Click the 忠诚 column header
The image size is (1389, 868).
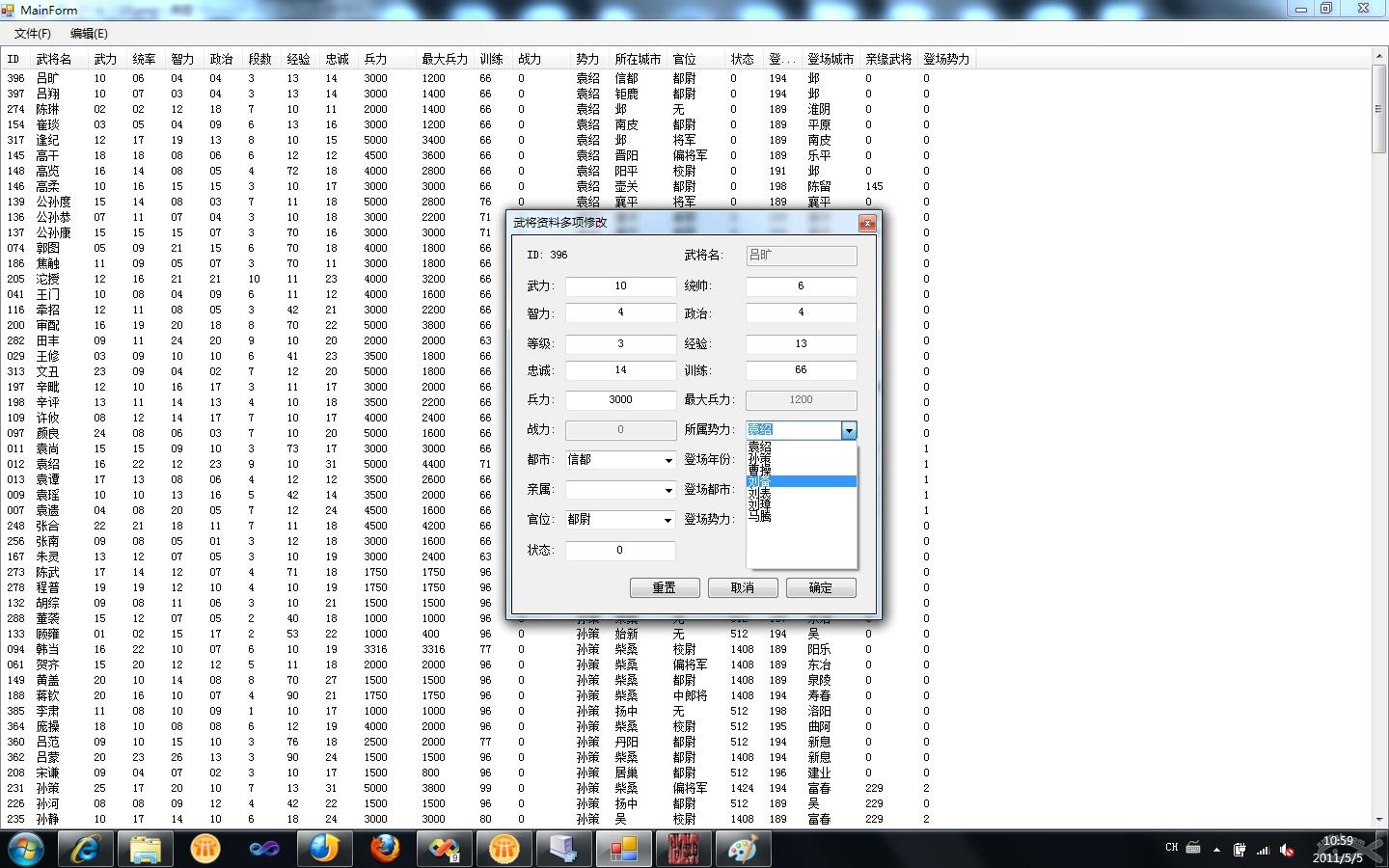pyautogui.click(x=338, y=59)
